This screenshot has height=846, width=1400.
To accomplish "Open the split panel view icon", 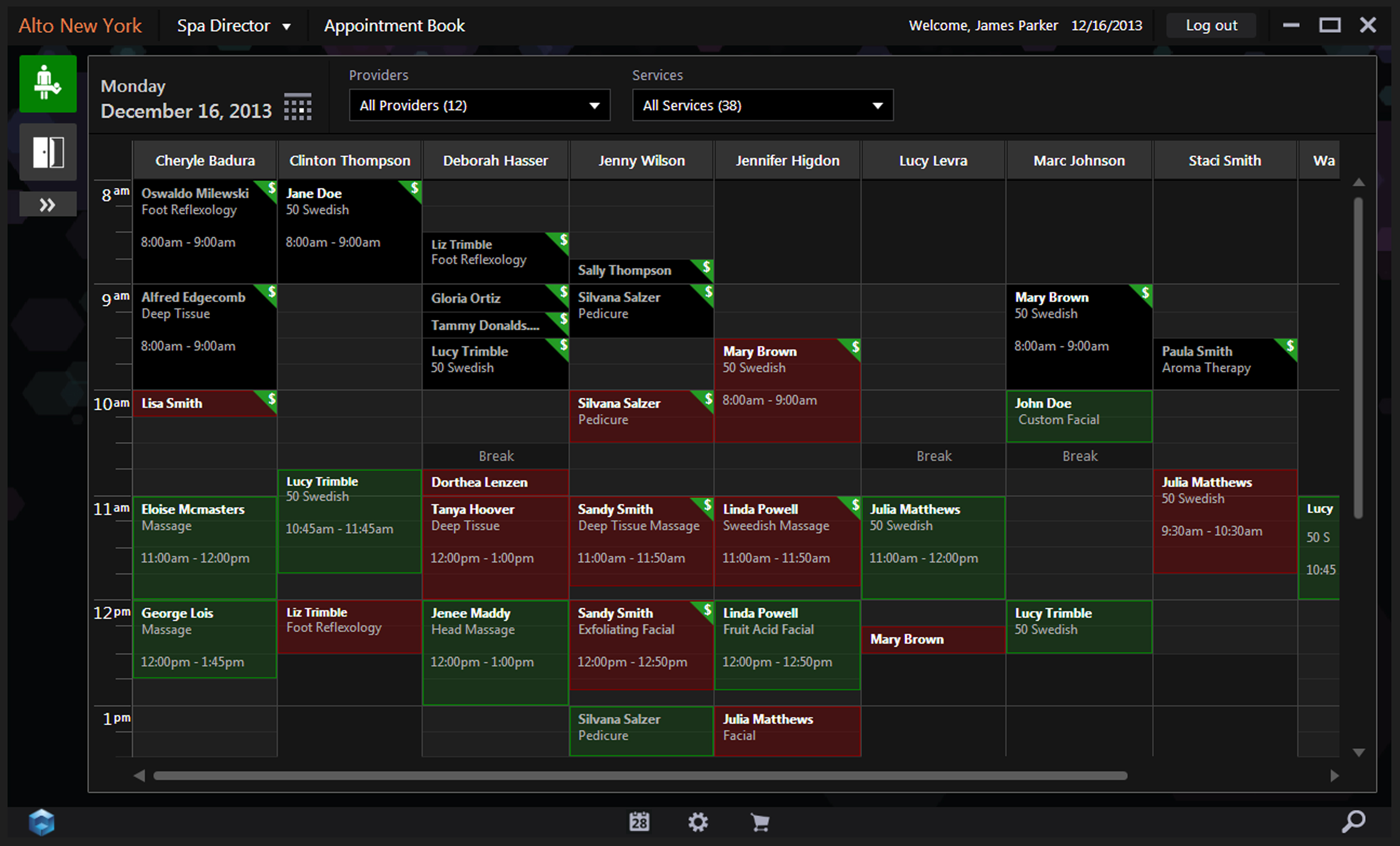I will click(x=48, y=152).
